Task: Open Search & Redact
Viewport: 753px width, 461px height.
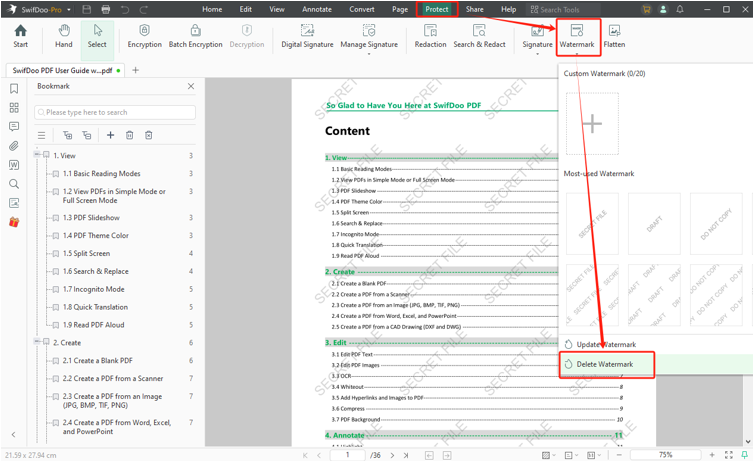Action: pyautogui.click(x=479, y=36)
